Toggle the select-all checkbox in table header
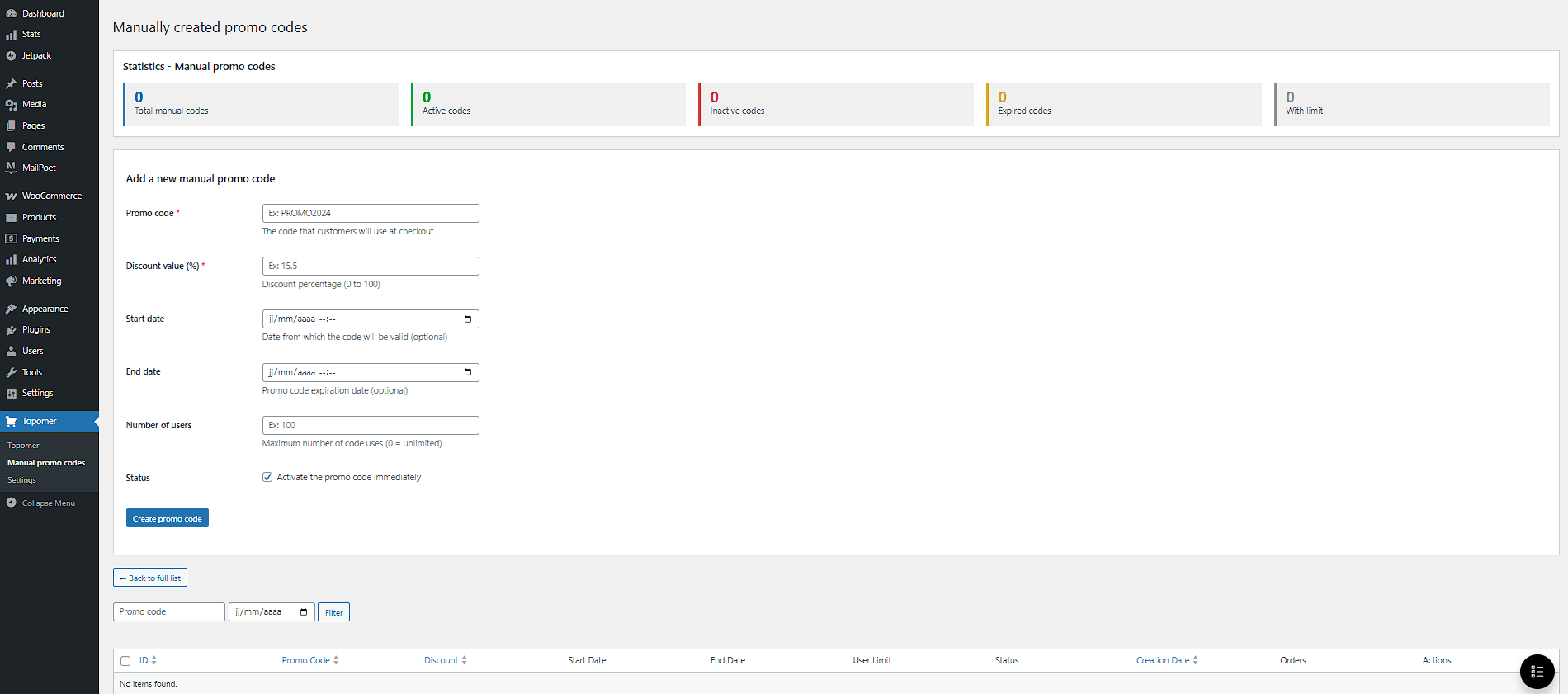The image size is (1568, 694). (x=125, y=661)
